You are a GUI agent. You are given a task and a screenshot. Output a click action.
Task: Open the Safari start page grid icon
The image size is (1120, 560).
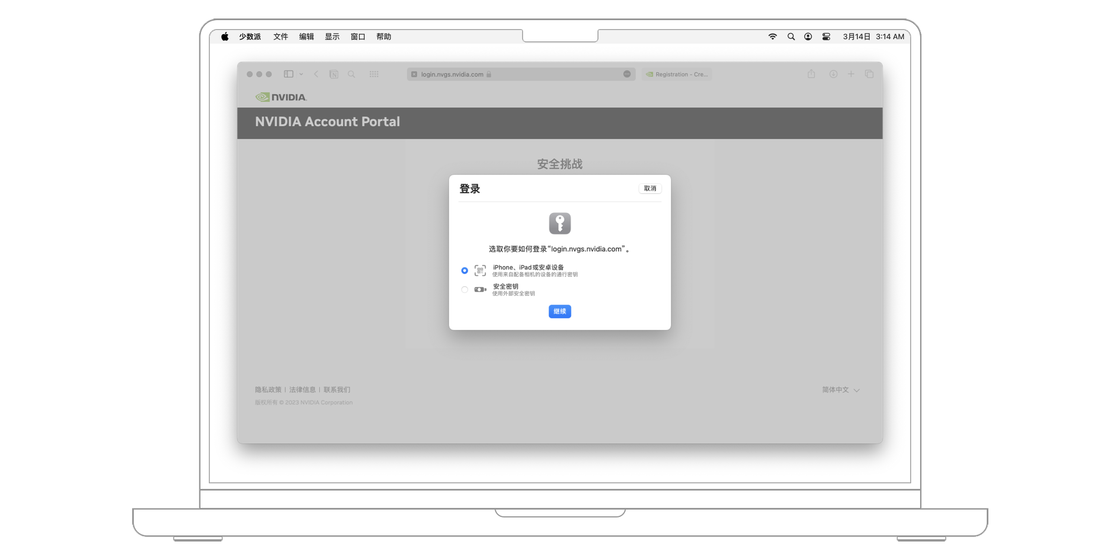click(x=374, y=74)
